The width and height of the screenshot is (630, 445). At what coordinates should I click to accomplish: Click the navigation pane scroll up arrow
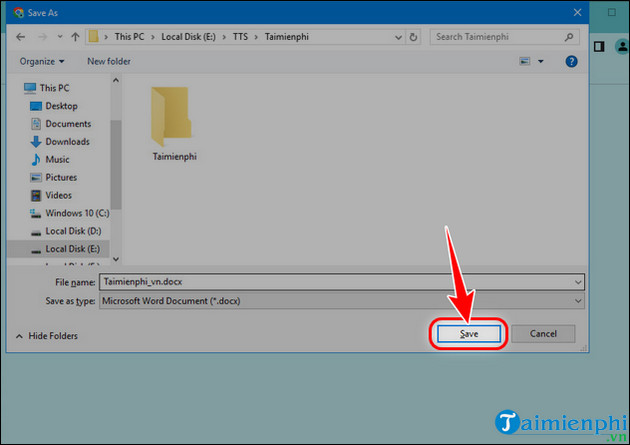(x=116, y=80)
